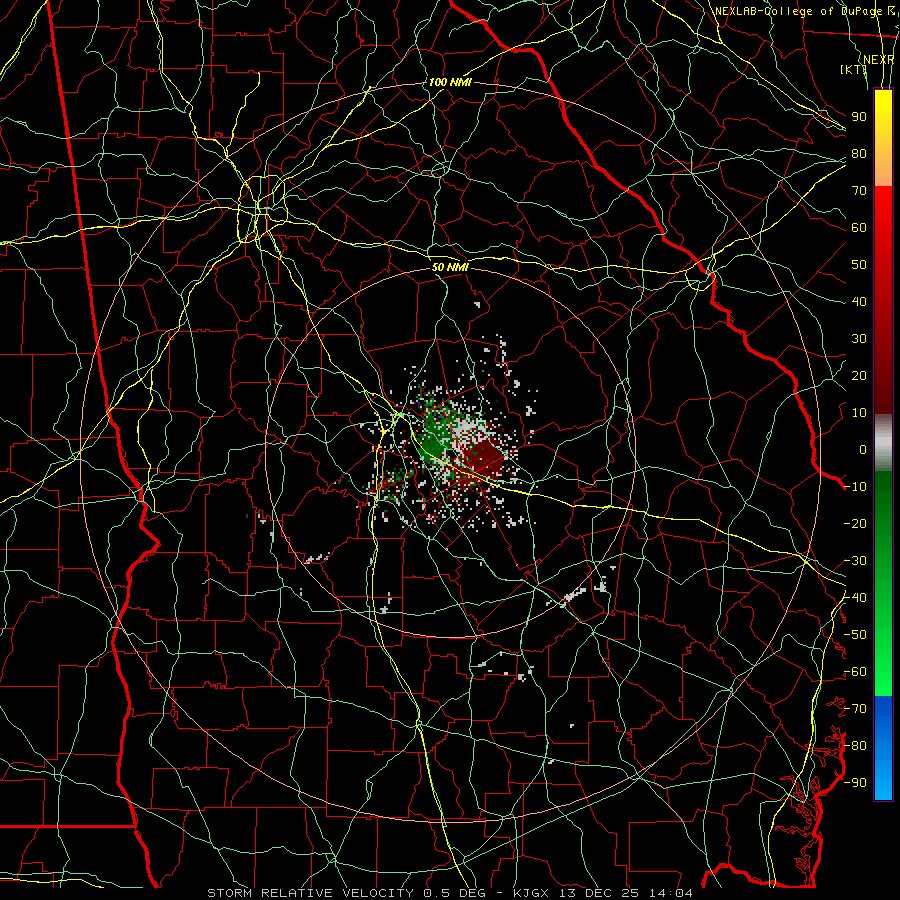
Task: Click the -50 value on velocity scale
Action: (855, 635)
